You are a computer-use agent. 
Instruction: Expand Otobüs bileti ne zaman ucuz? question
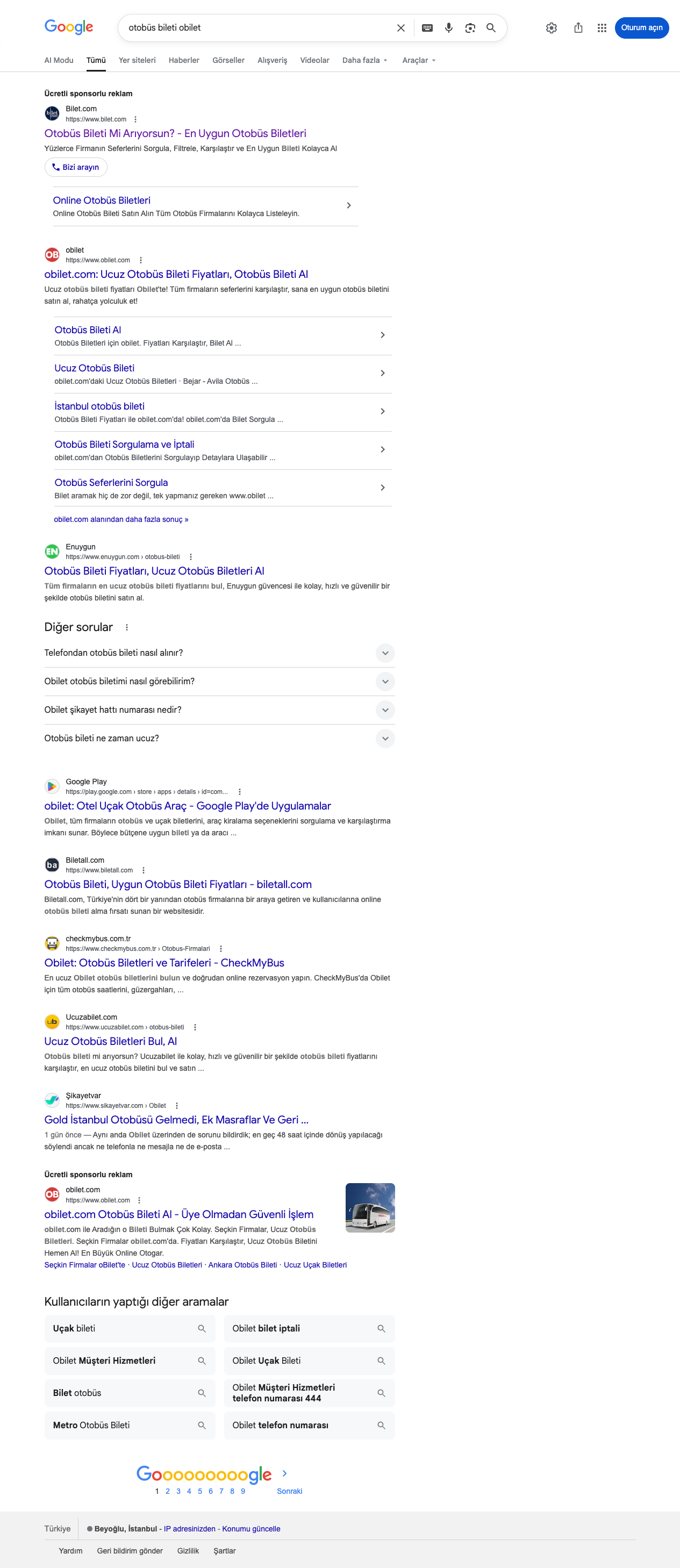pos(219,739)
